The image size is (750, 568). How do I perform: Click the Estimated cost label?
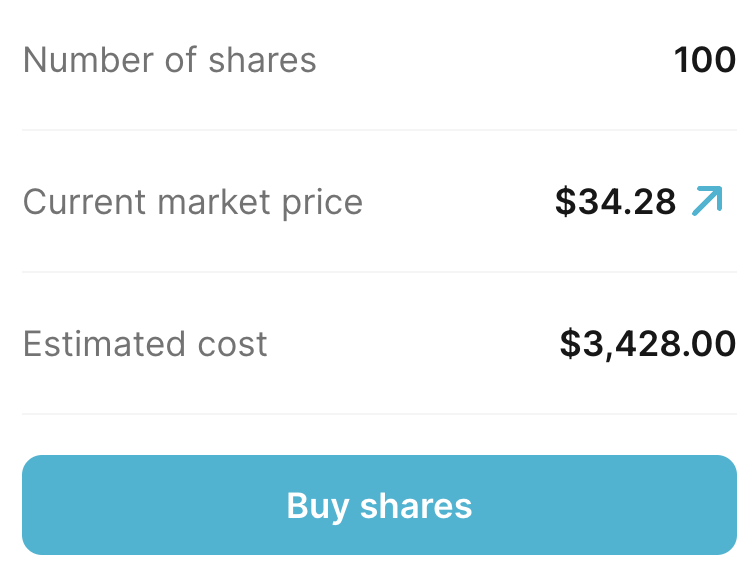[x=145, y=344]
